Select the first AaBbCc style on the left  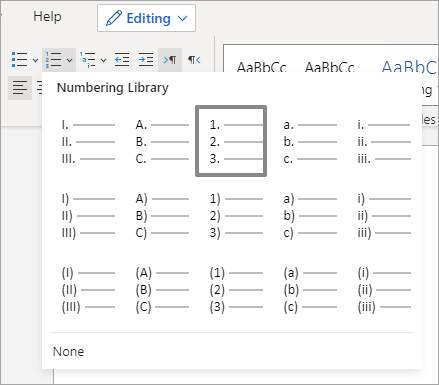coord(262,66)
